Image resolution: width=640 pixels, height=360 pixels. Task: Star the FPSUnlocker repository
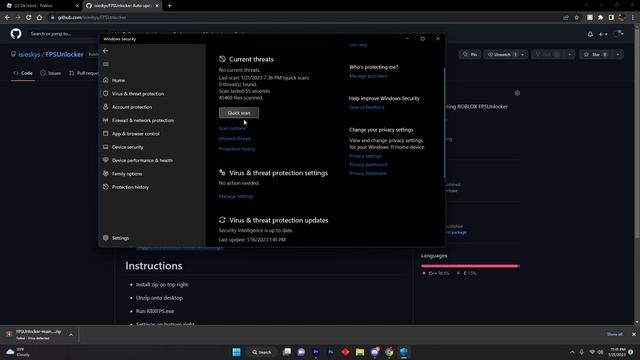coord(596,54)
